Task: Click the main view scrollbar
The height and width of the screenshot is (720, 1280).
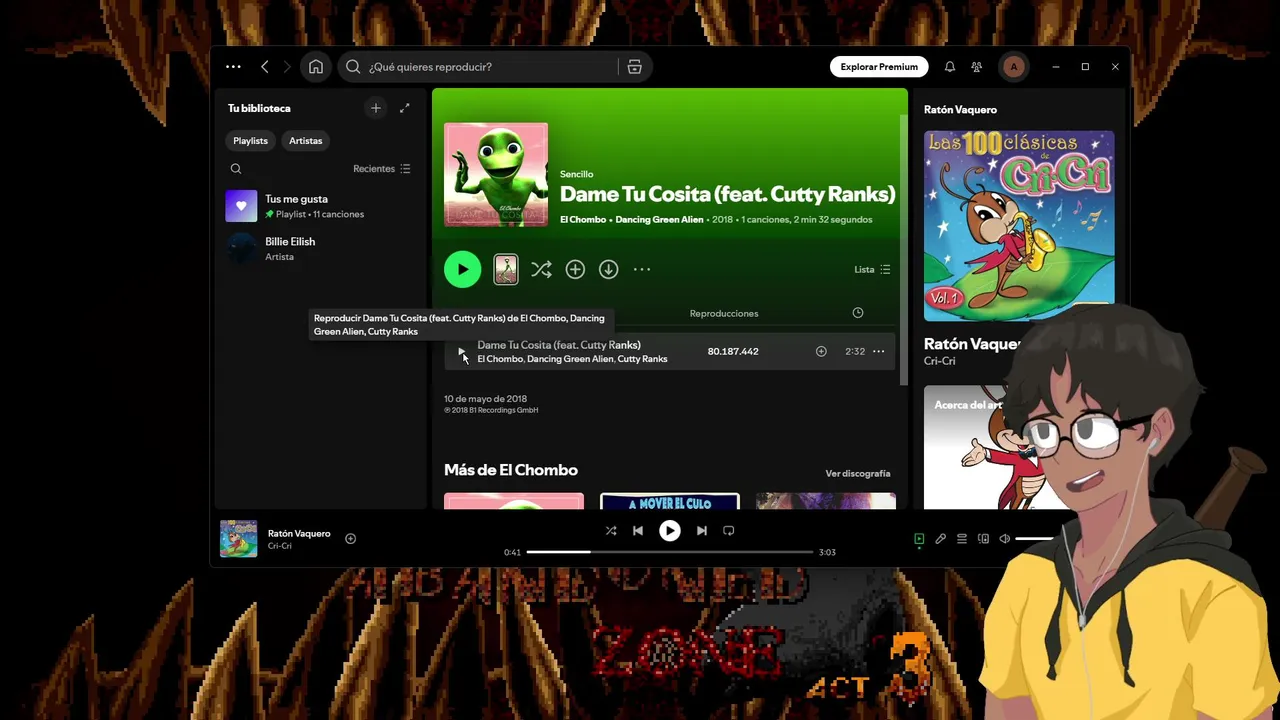Action: pyautogui.click(x=904, y=250)
